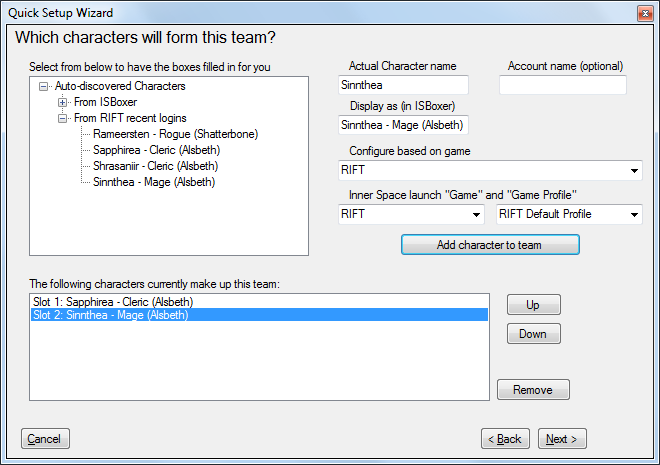The width and height of the screenshot is (660, 465).
Task: Remove the selected character from team
Action: tap(533, 390)
